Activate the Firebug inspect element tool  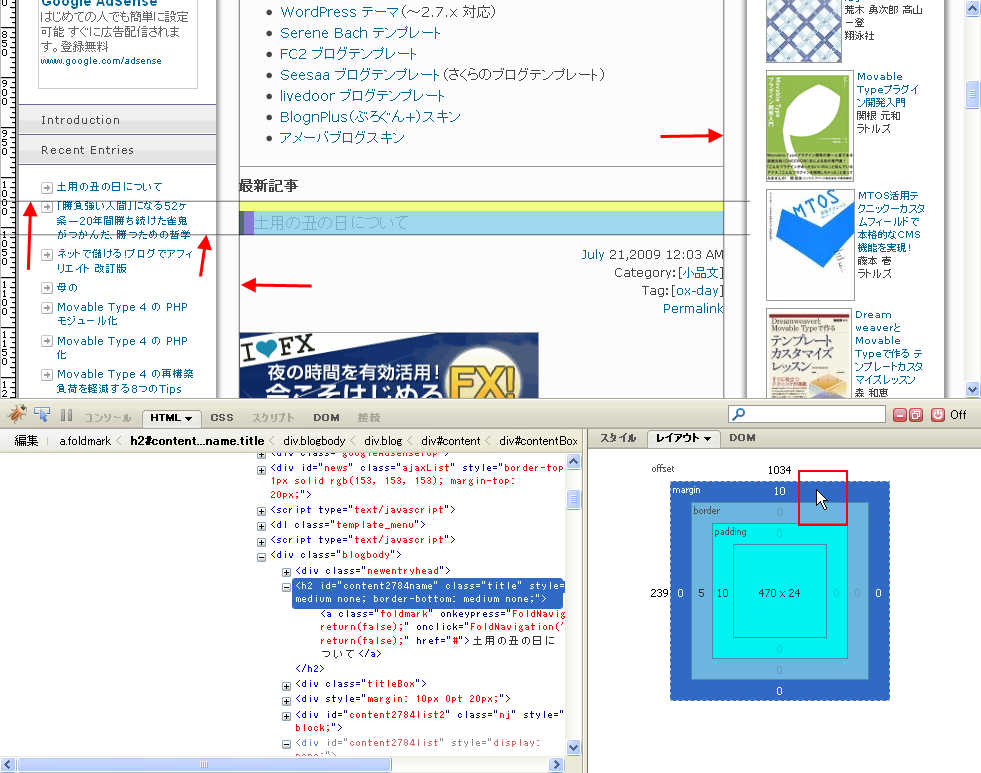(42, 415)
